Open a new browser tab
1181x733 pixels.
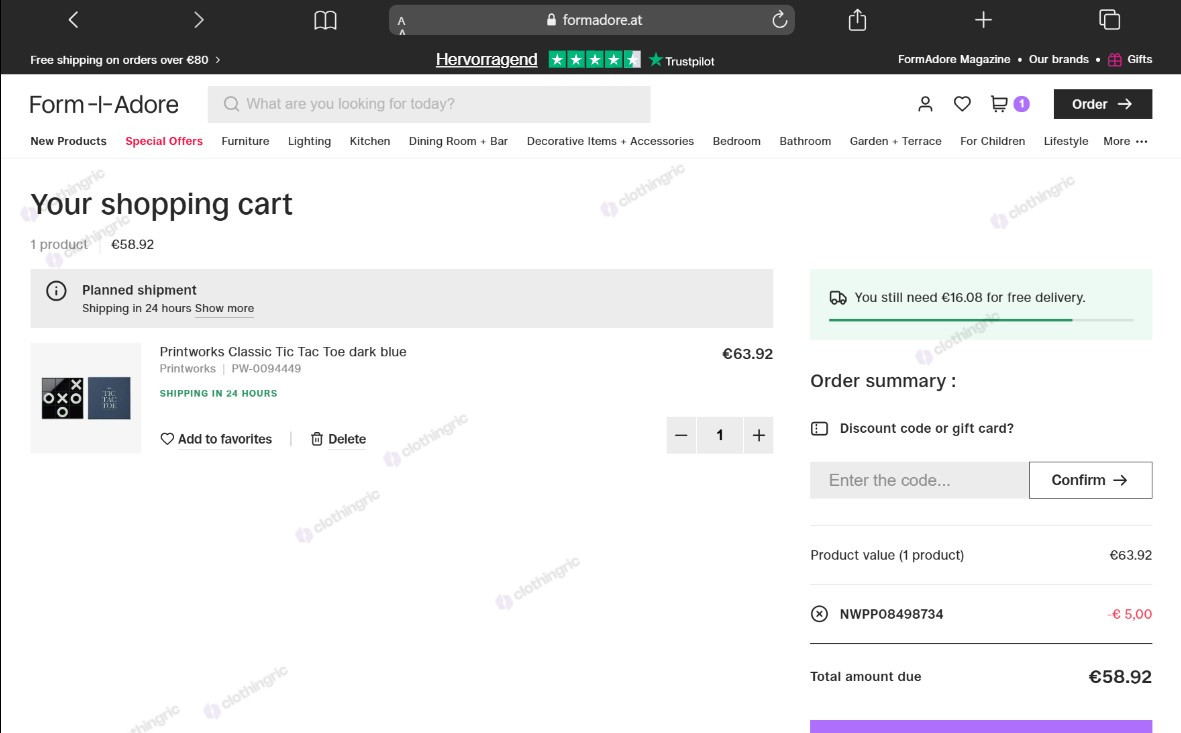click(983, 20)
